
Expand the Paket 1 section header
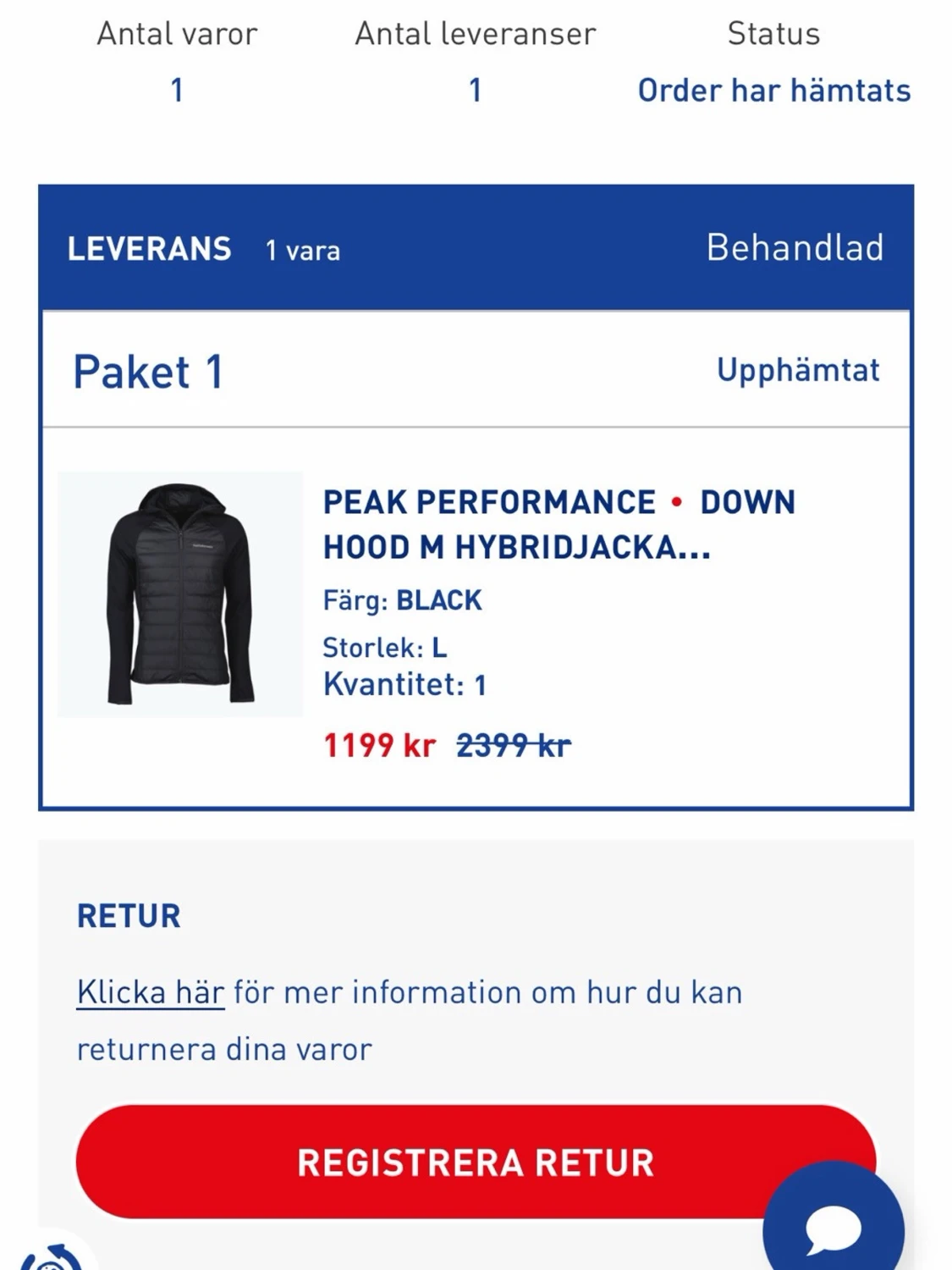[x=147, y=371]
